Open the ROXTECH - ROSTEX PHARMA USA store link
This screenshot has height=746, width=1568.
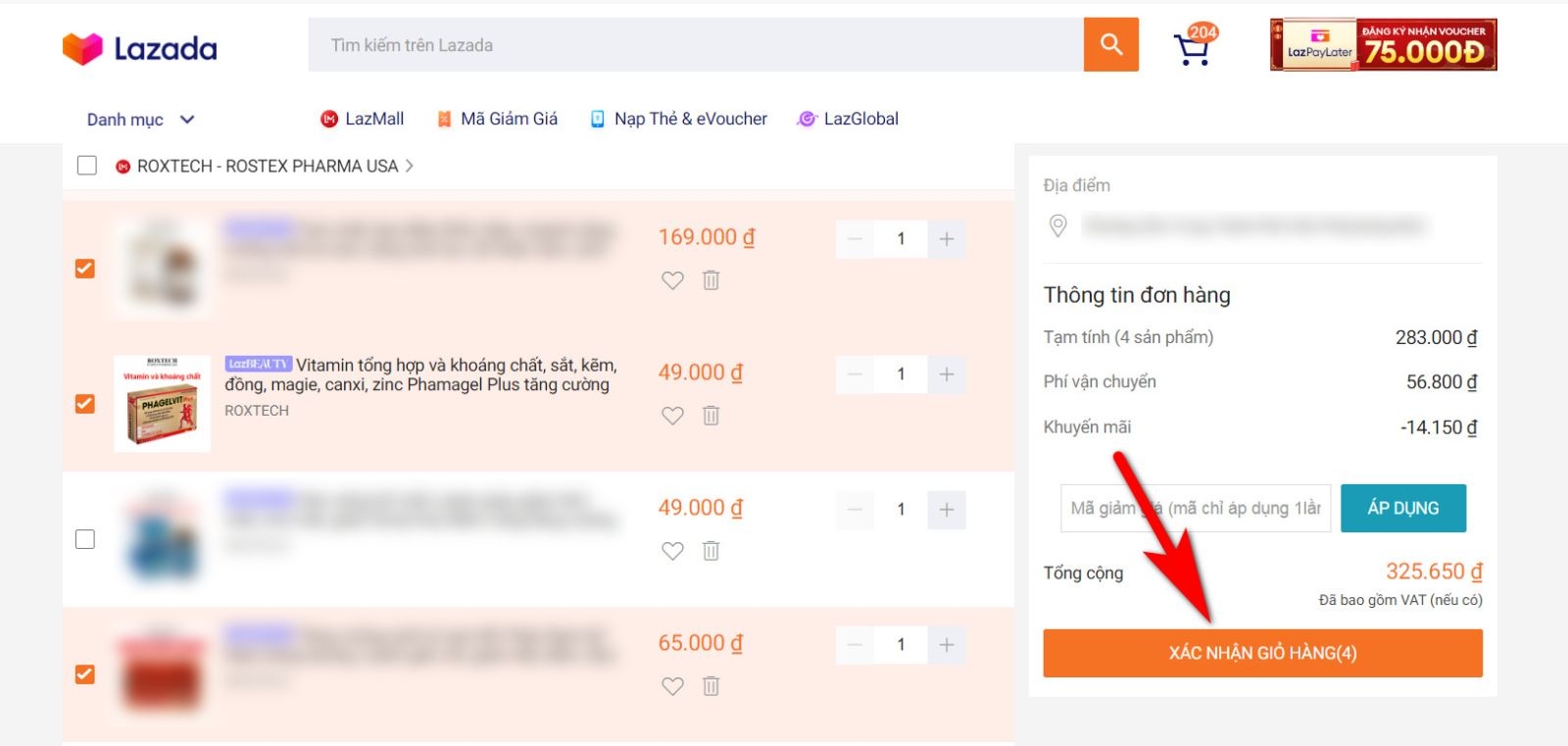[x=268, y=166]
